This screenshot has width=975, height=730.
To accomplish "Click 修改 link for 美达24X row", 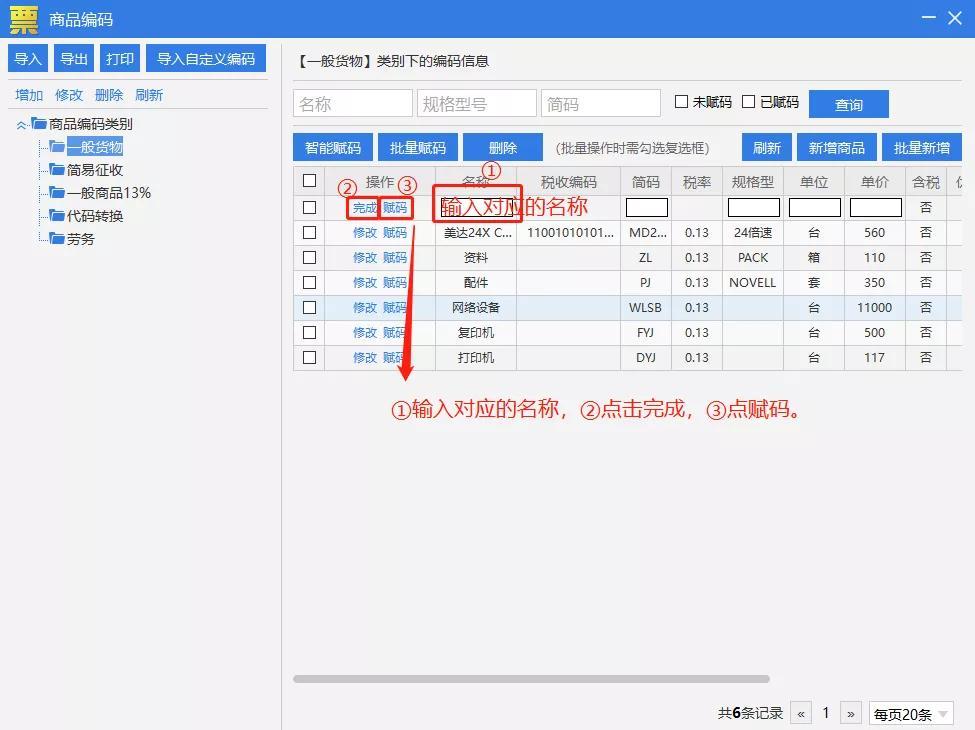I will coord(364,233).
